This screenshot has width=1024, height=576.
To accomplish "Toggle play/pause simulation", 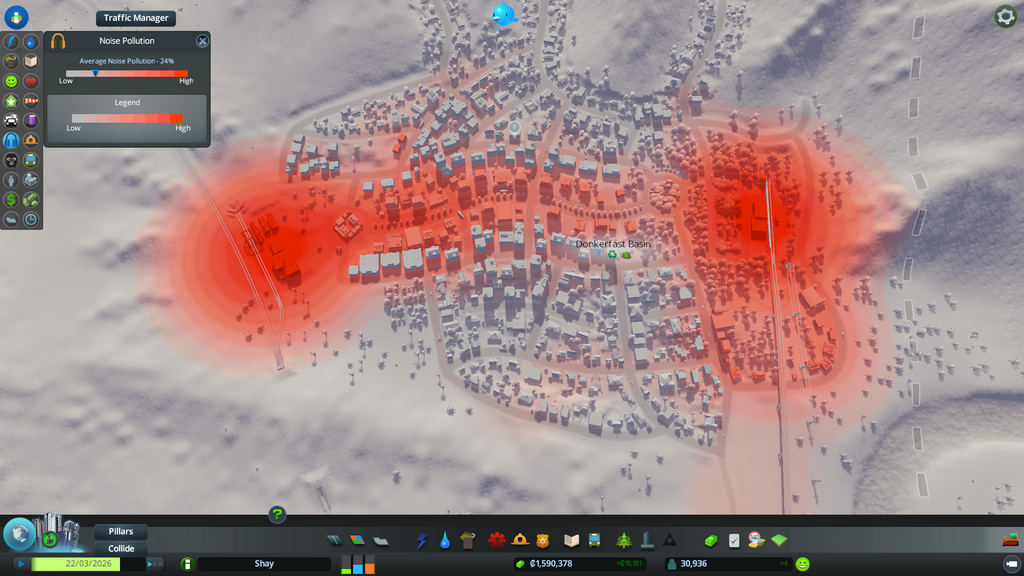I will (21, 564).
